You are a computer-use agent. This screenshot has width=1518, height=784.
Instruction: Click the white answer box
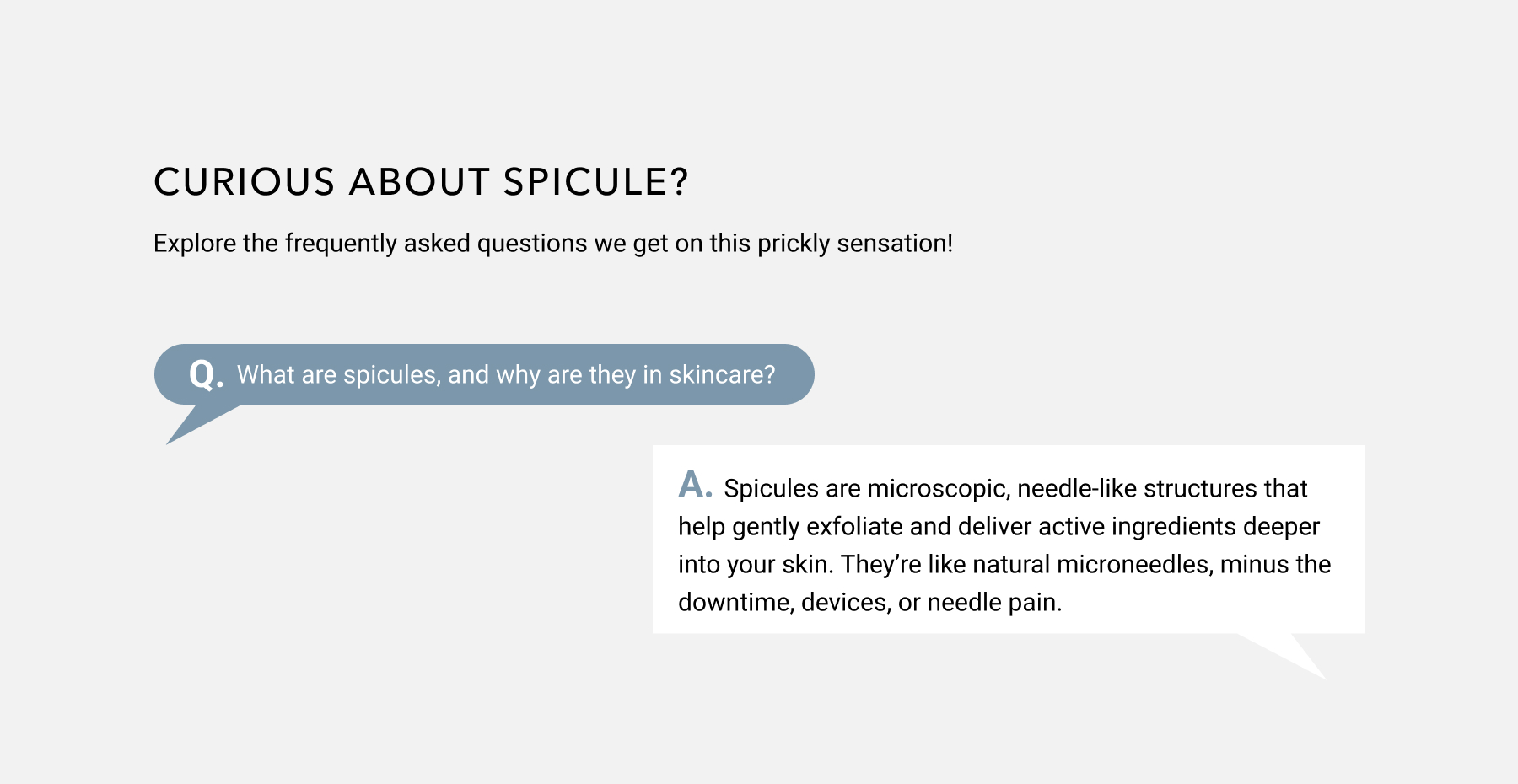coord(1009,540)
